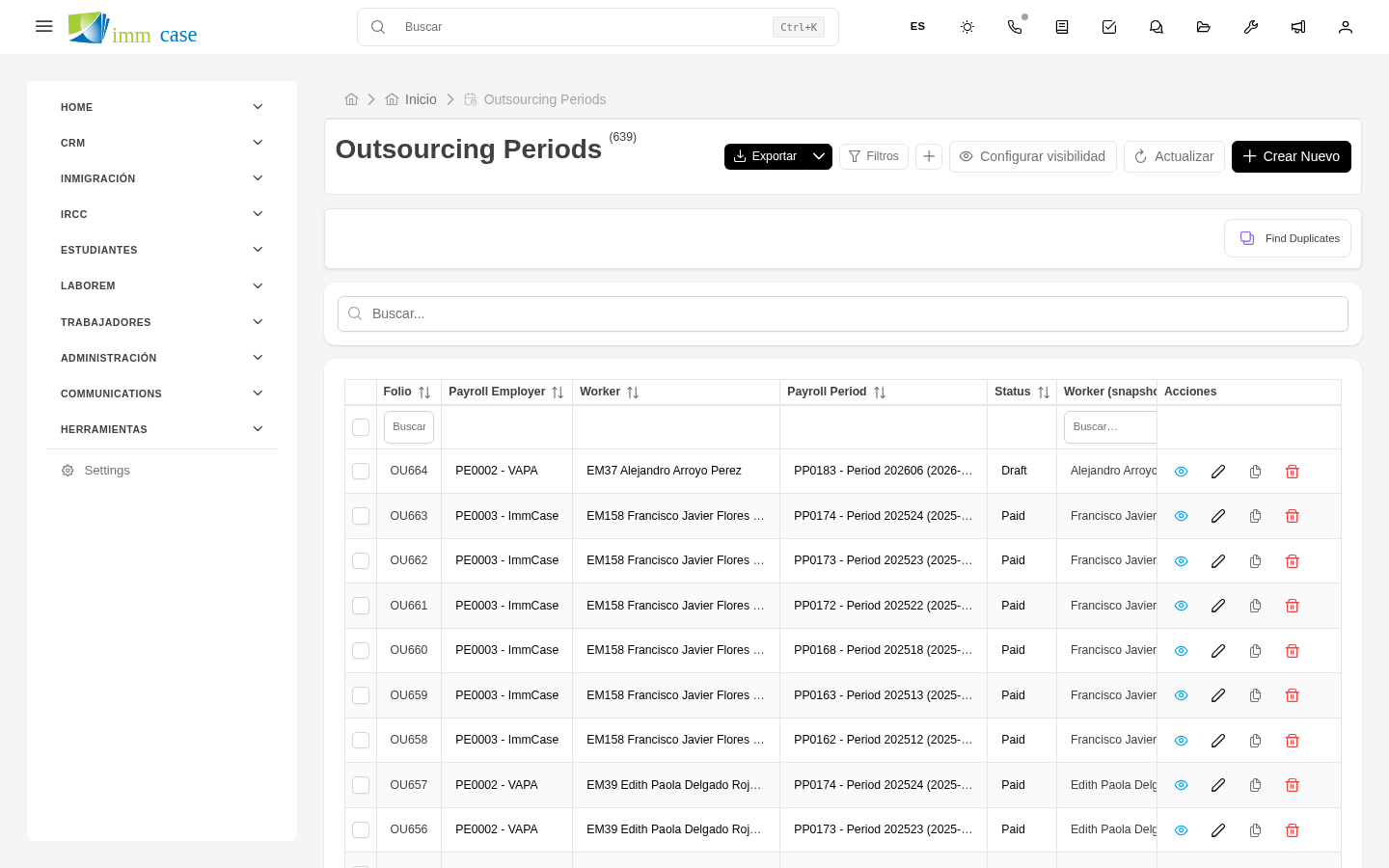The width and height of the screenshot is (1389, 868).
Task: Delete row OU656 with trash icon
Action: pos(1293,830)
